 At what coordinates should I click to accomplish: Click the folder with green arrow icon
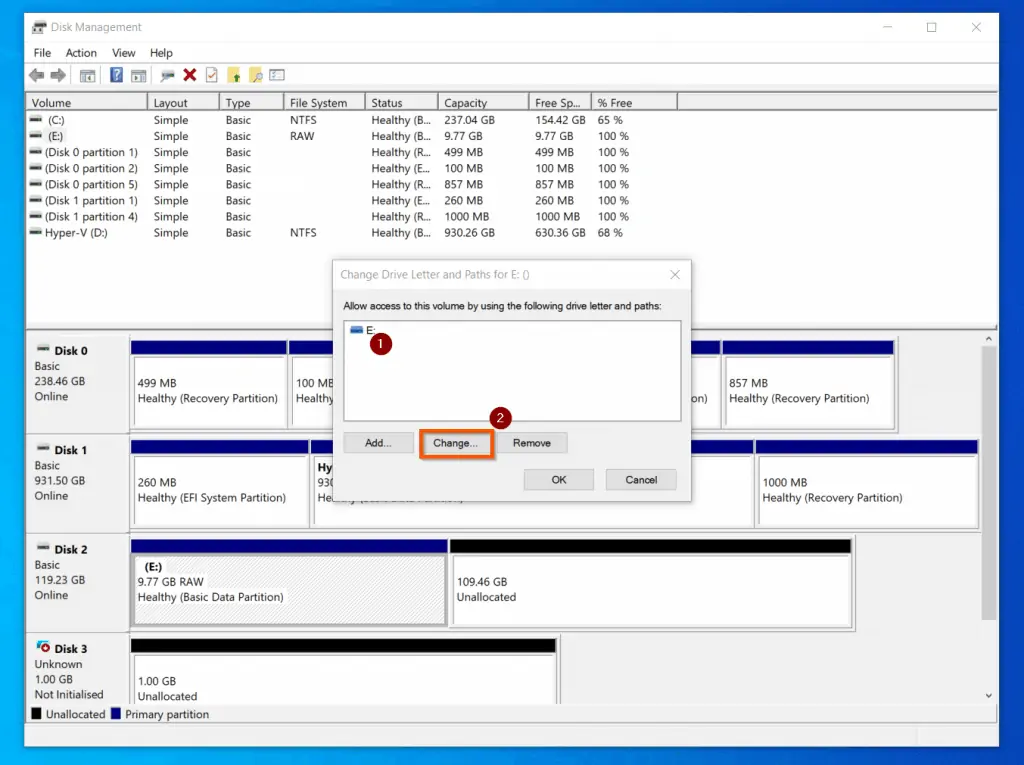point(234,76)
